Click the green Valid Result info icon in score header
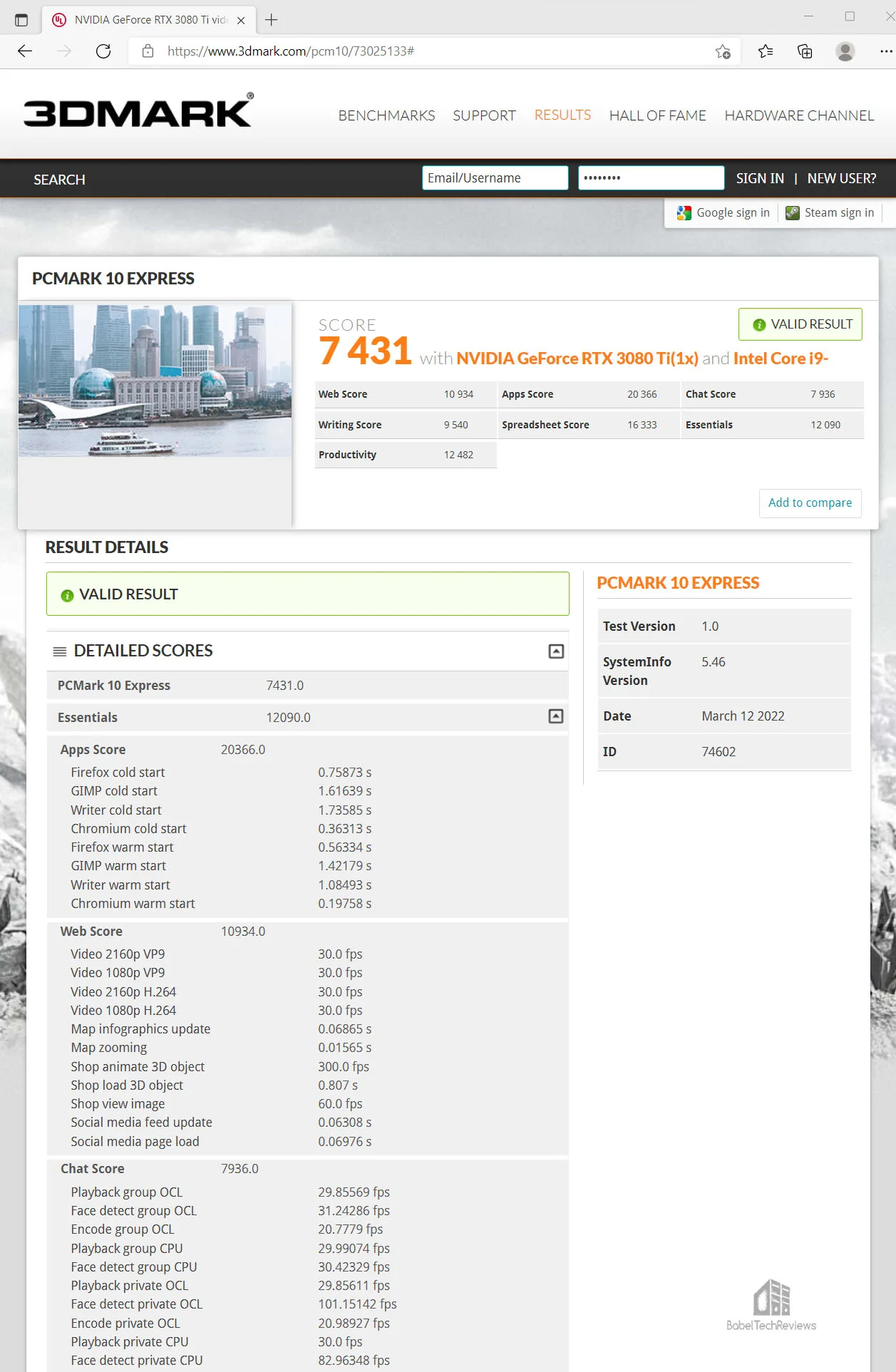 759,324
